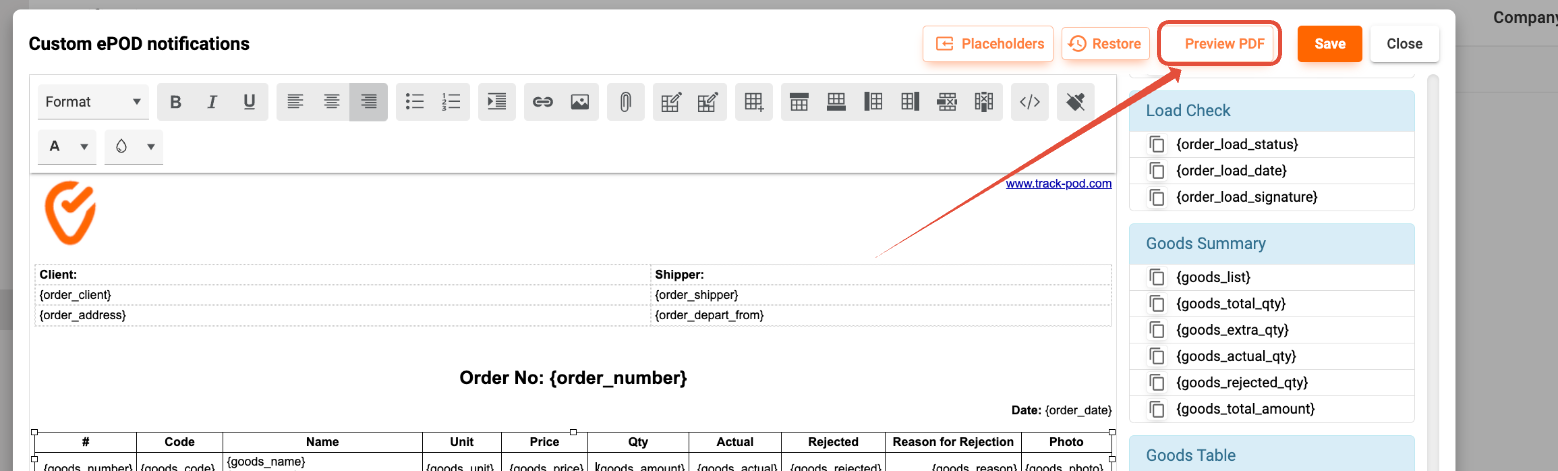This screenshot has width=1558, height=471.
Task: Toggle bold formatting
Action: (175, 102)
